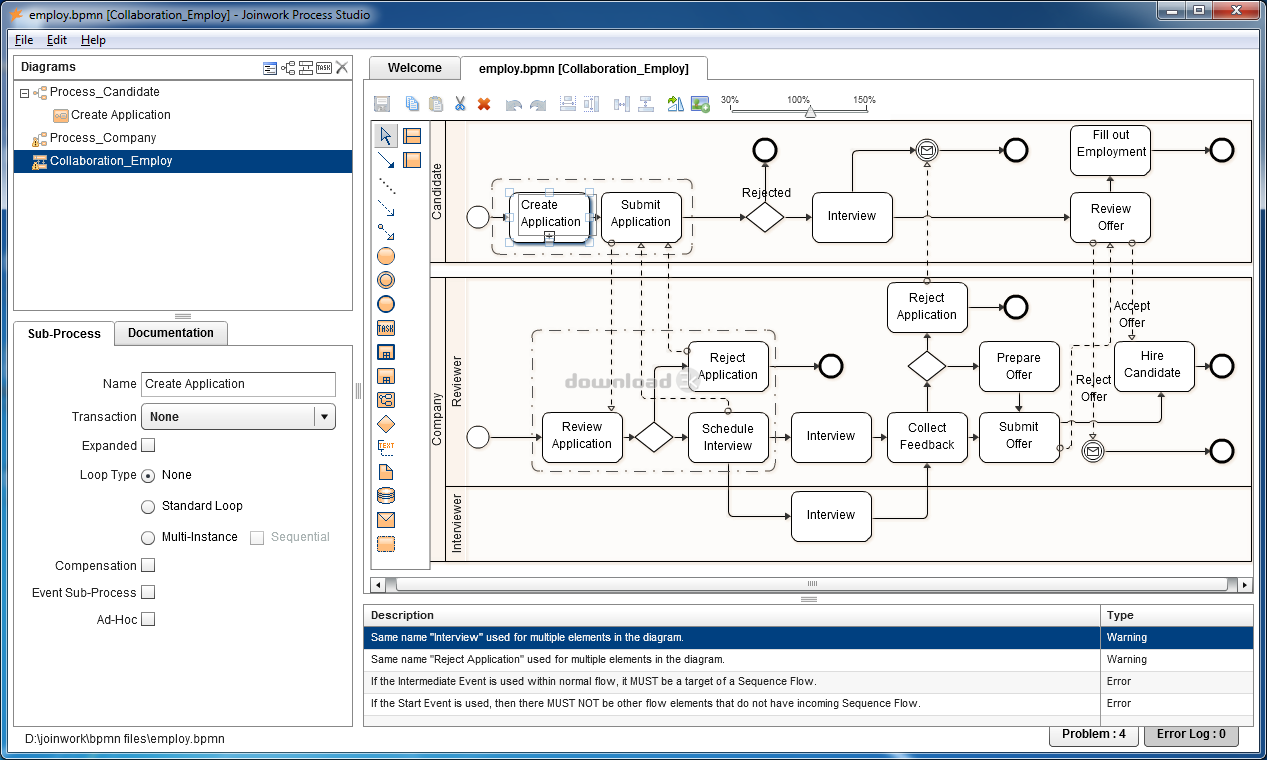Click the Save diagram toolbar icon
This screenshot has width=1267, height=760.
382,104
